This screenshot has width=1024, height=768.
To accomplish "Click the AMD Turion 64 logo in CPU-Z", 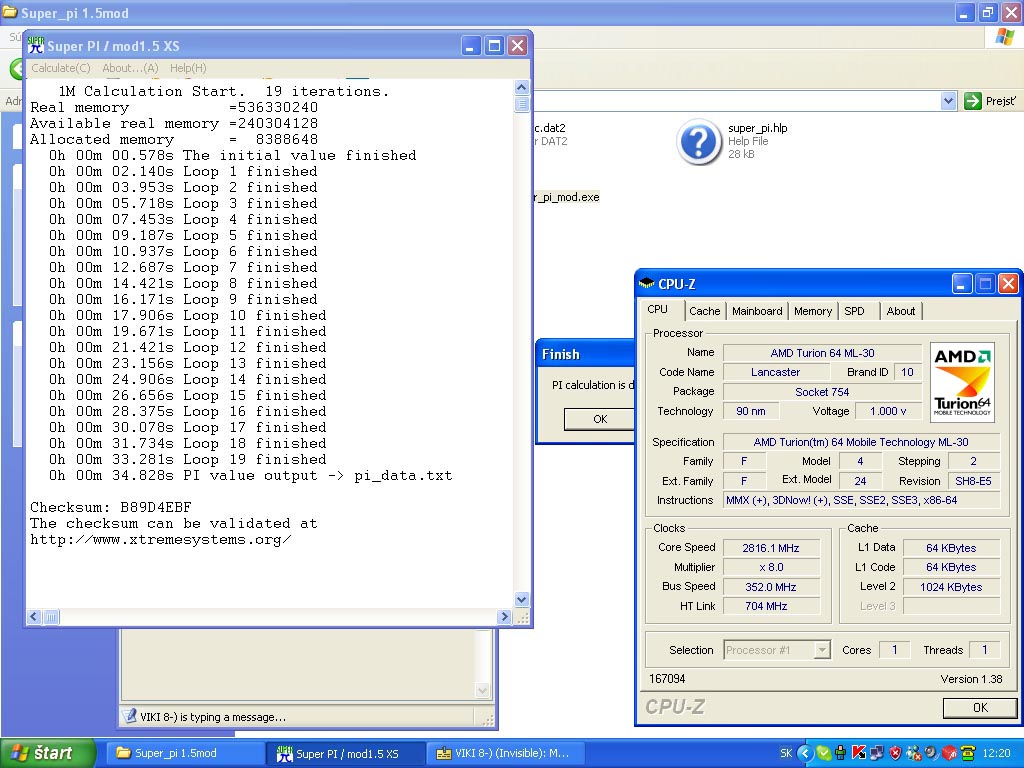I will 962,382.
